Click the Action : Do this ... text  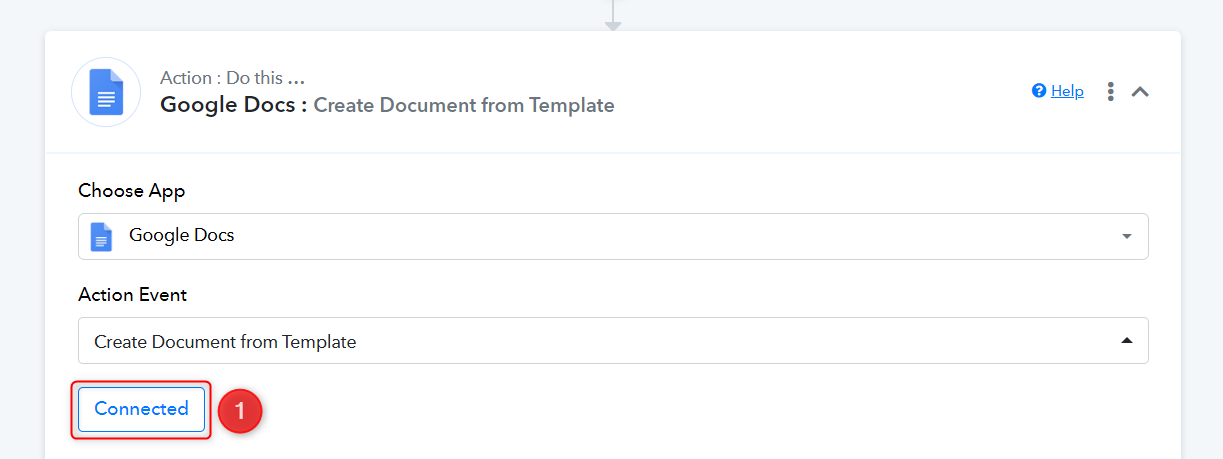tap(232, 78)
